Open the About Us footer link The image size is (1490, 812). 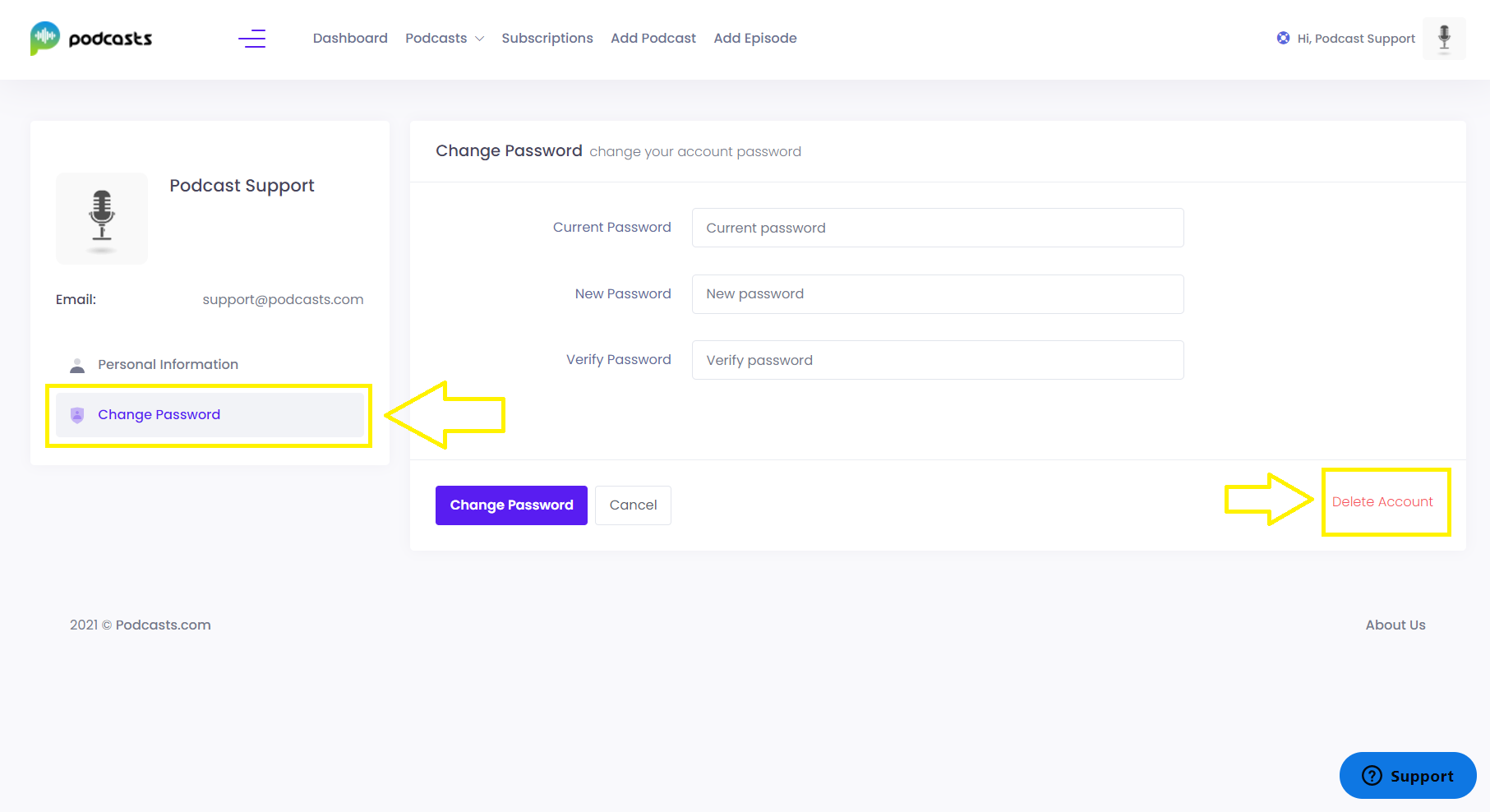(1395, 625)
